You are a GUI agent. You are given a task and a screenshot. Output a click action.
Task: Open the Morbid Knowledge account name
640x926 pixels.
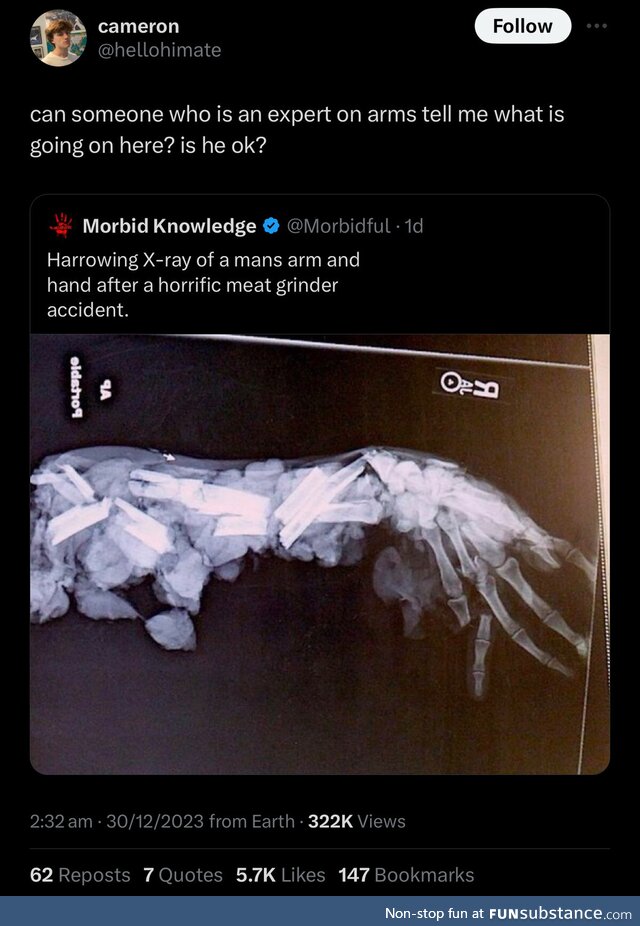click(x=169, y=226)
